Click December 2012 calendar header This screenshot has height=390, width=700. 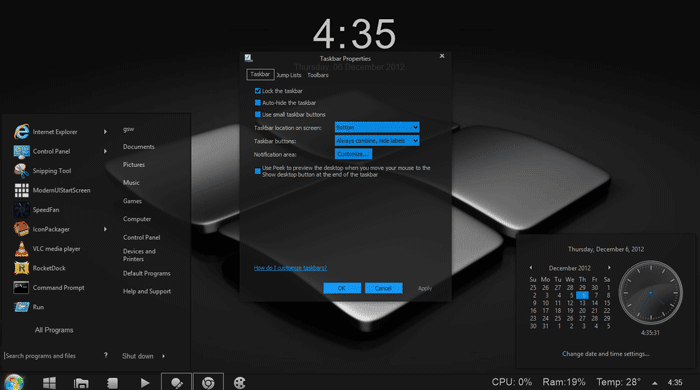570,268
